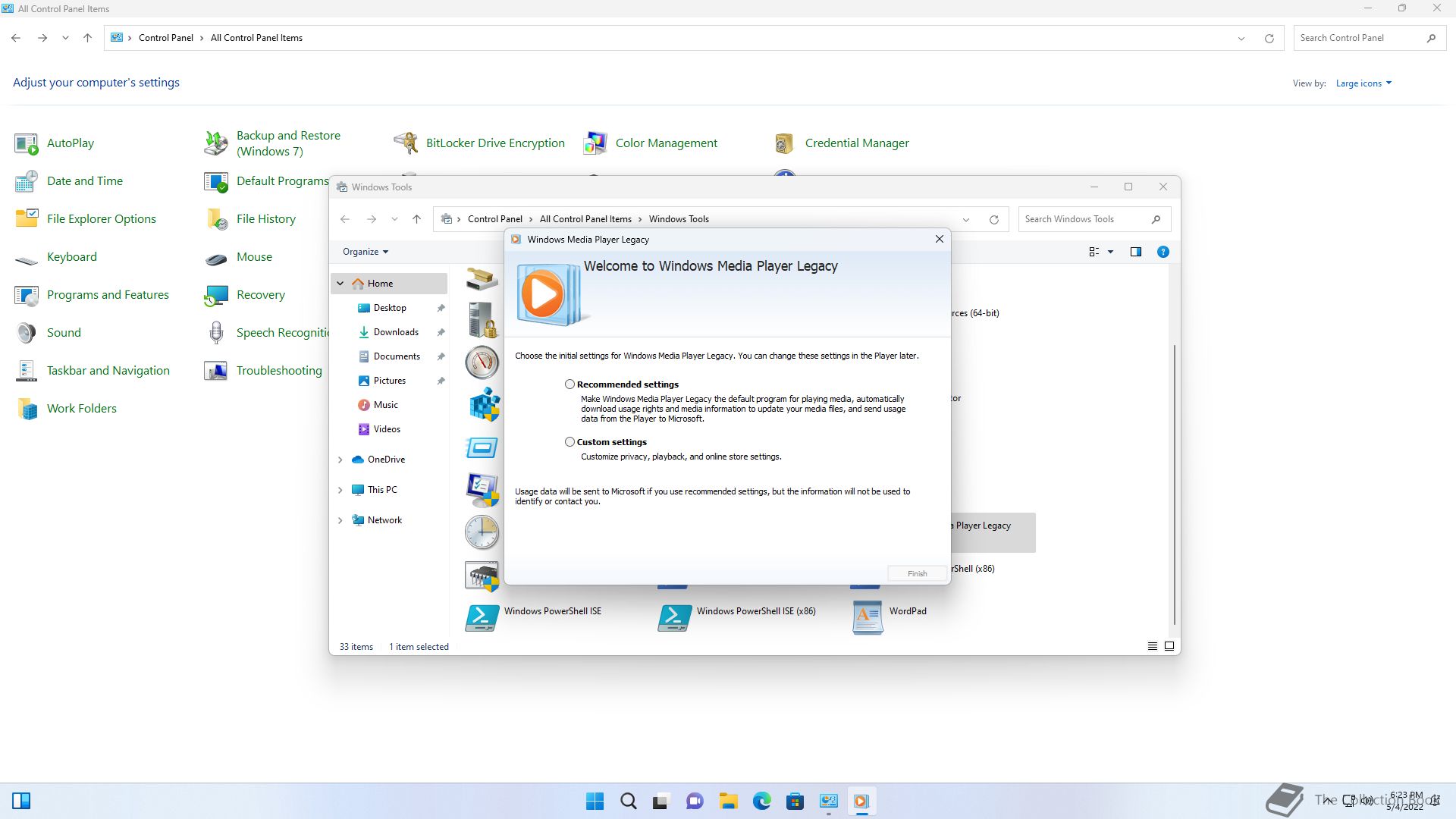Click All Control Panel Items breadcrumb in Windows Tools

[x=585, y=219]
